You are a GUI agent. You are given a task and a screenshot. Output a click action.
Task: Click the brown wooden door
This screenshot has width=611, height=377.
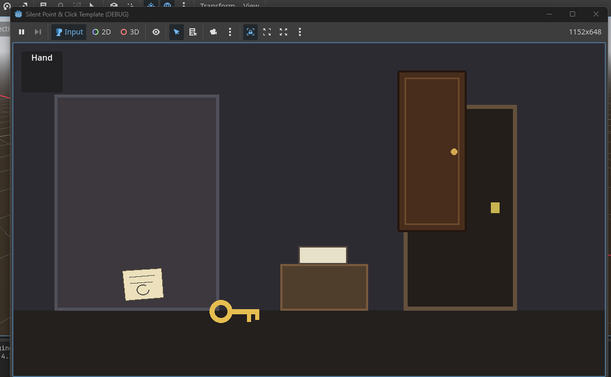pyautogui.click(x=432, y=151)
